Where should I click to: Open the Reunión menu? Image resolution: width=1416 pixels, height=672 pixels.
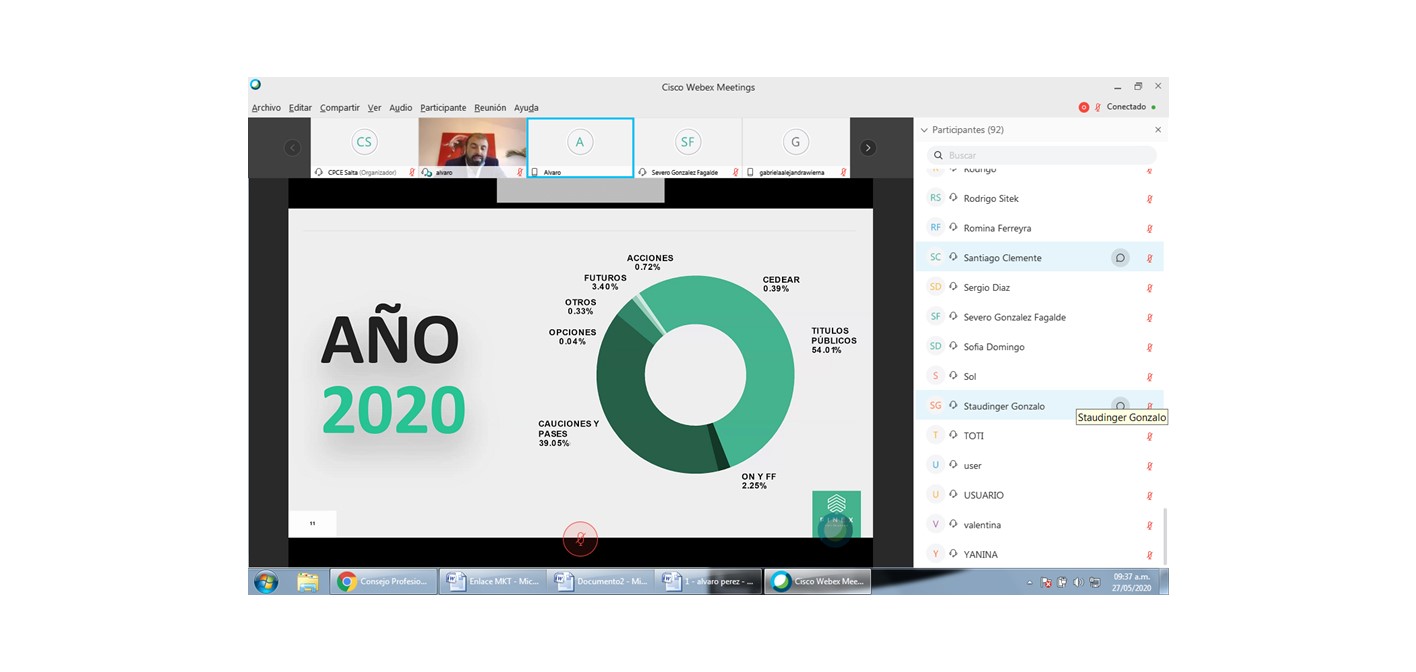coord(490,108)
